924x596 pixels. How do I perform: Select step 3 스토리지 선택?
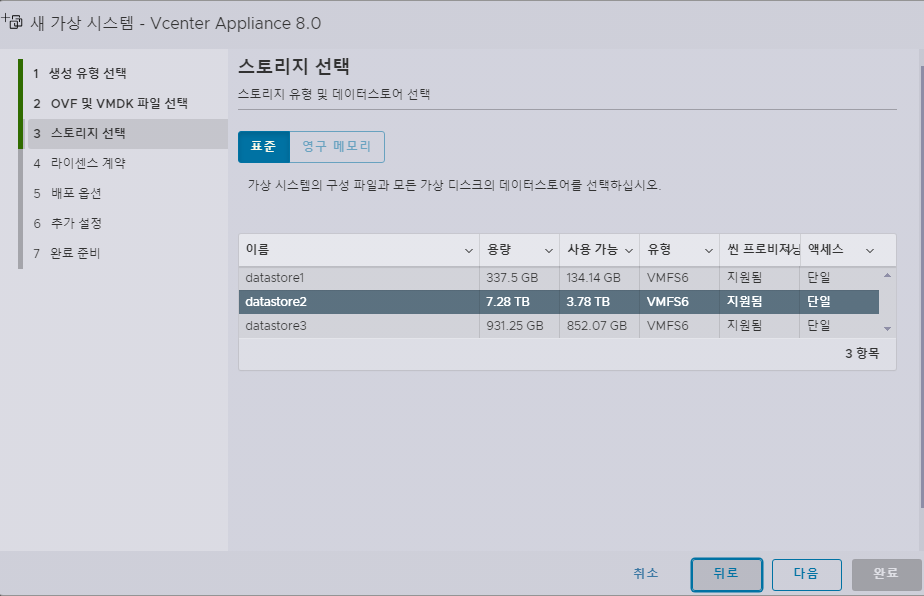128,133
